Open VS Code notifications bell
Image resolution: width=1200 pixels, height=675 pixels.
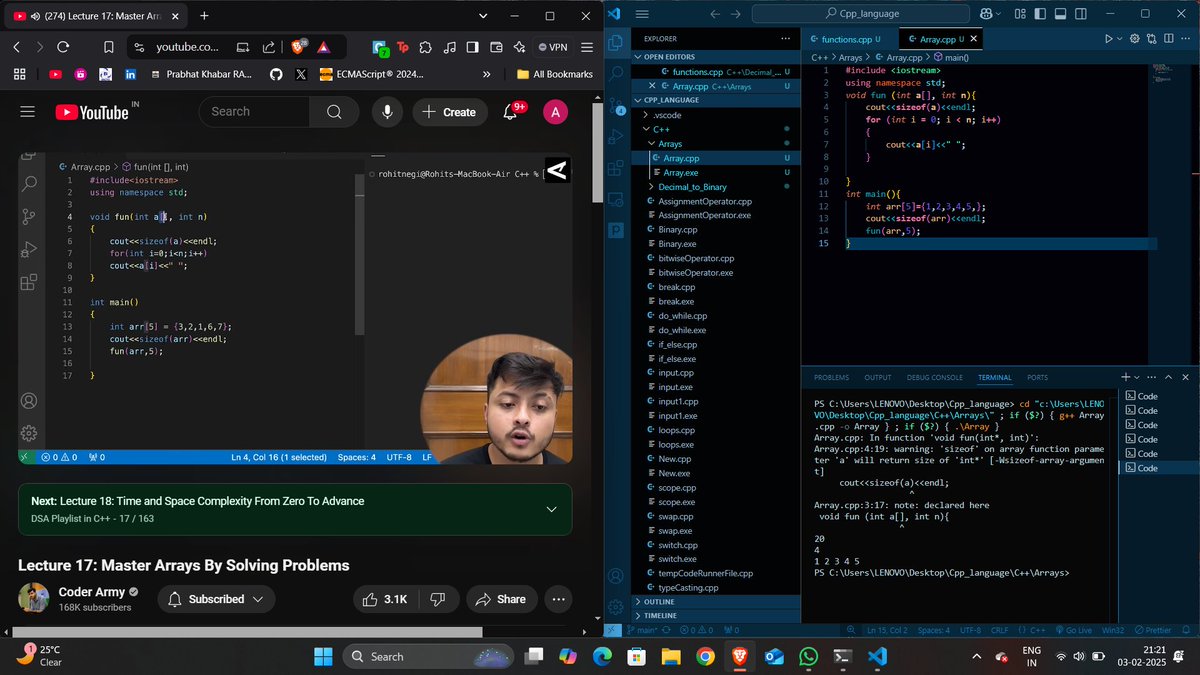pos(1186,630)
